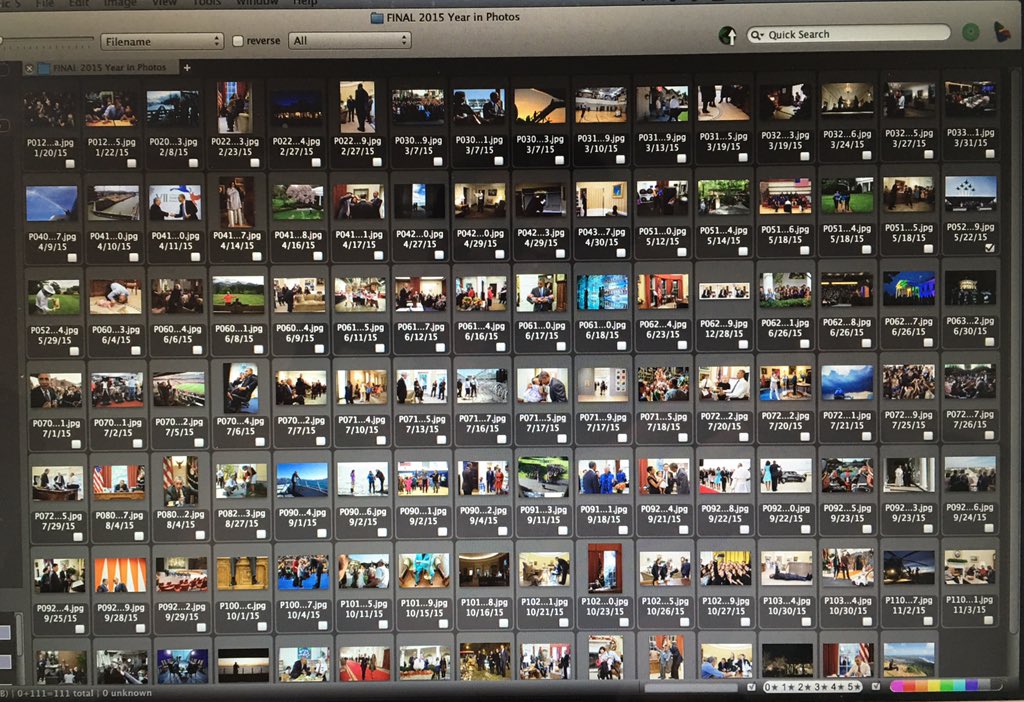
Task: Select the red color class swatch
Action: tap(909, 686)
